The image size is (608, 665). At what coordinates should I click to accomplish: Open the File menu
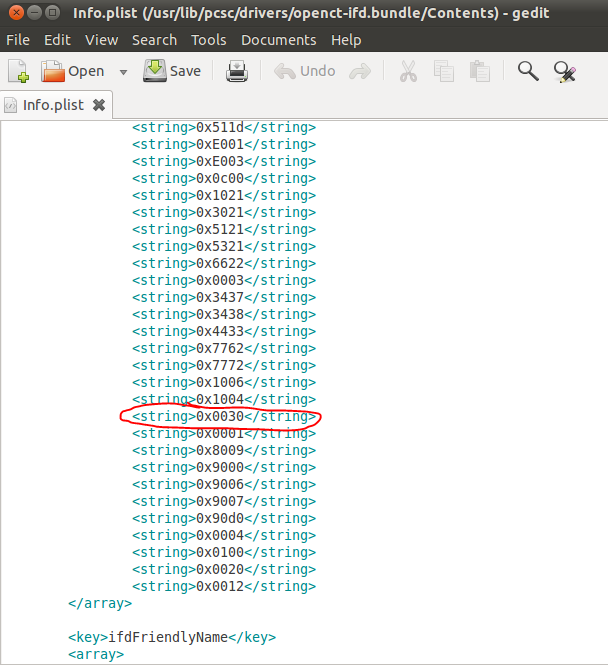18,40
